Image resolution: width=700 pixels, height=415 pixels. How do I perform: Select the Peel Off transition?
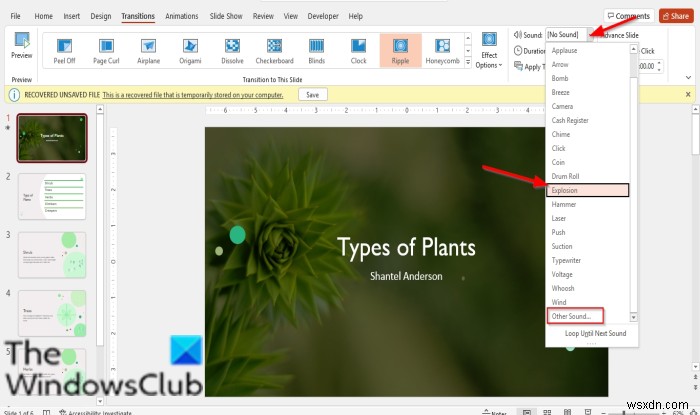pyautogui.click(x=64, y=51)
